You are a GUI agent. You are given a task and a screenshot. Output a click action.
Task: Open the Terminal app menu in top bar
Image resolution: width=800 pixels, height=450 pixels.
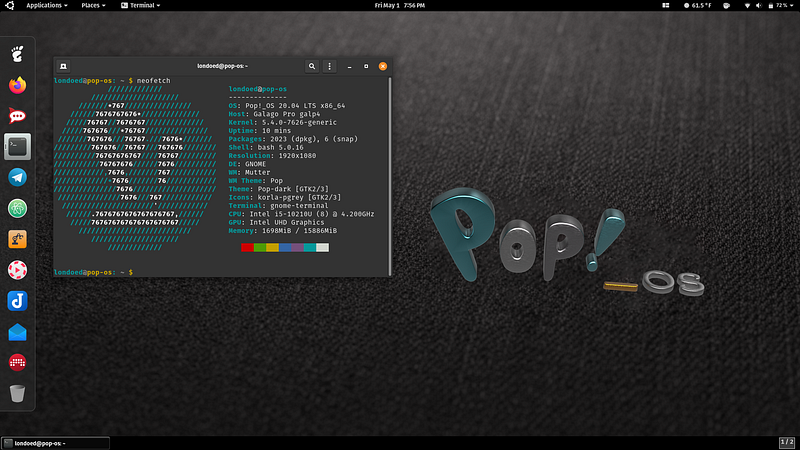coord(140,5)
